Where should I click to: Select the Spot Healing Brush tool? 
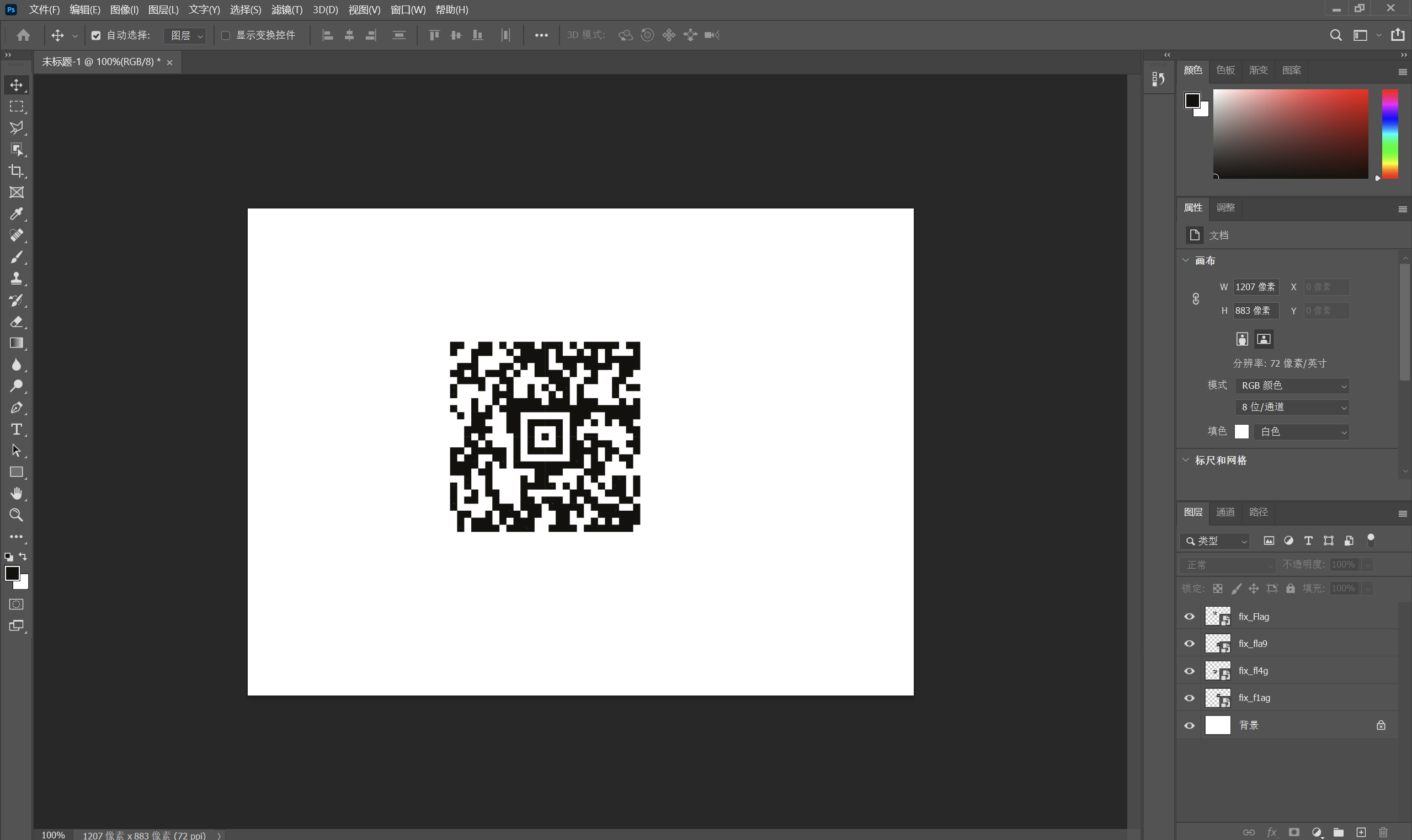tap(16, 236)
